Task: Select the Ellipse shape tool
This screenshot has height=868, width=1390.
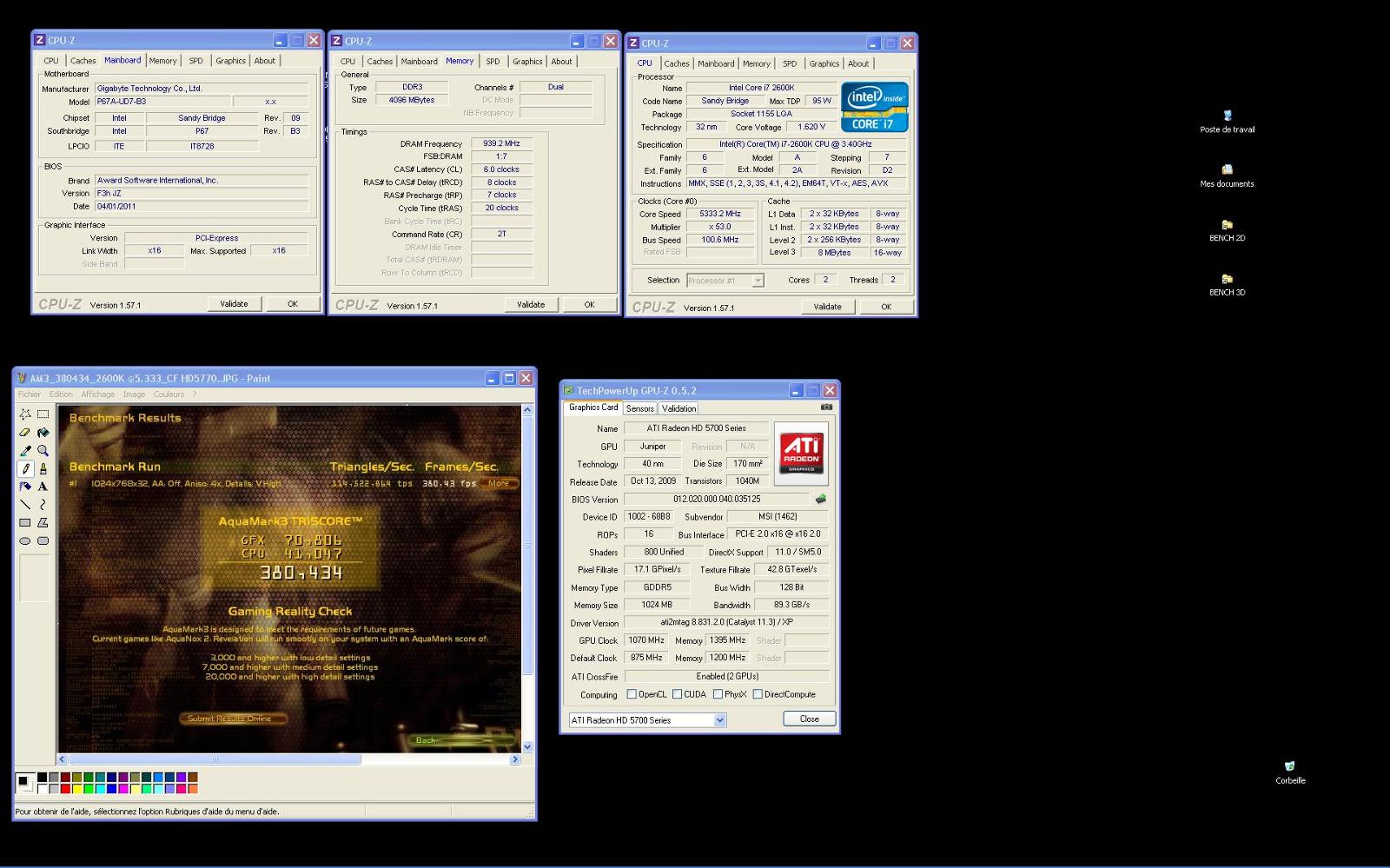Action: tap(25, 540)
